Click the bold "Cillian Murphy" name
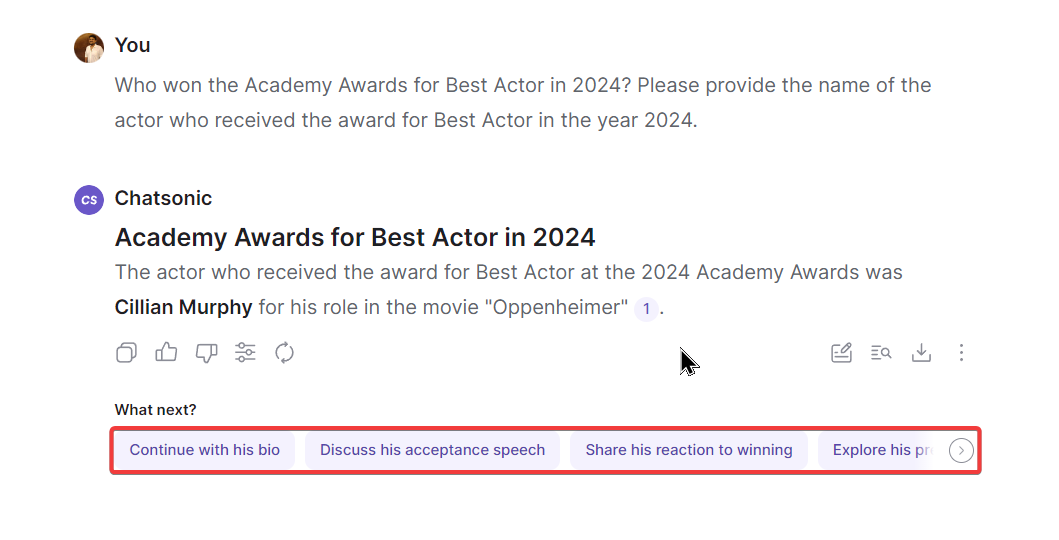 183,307
